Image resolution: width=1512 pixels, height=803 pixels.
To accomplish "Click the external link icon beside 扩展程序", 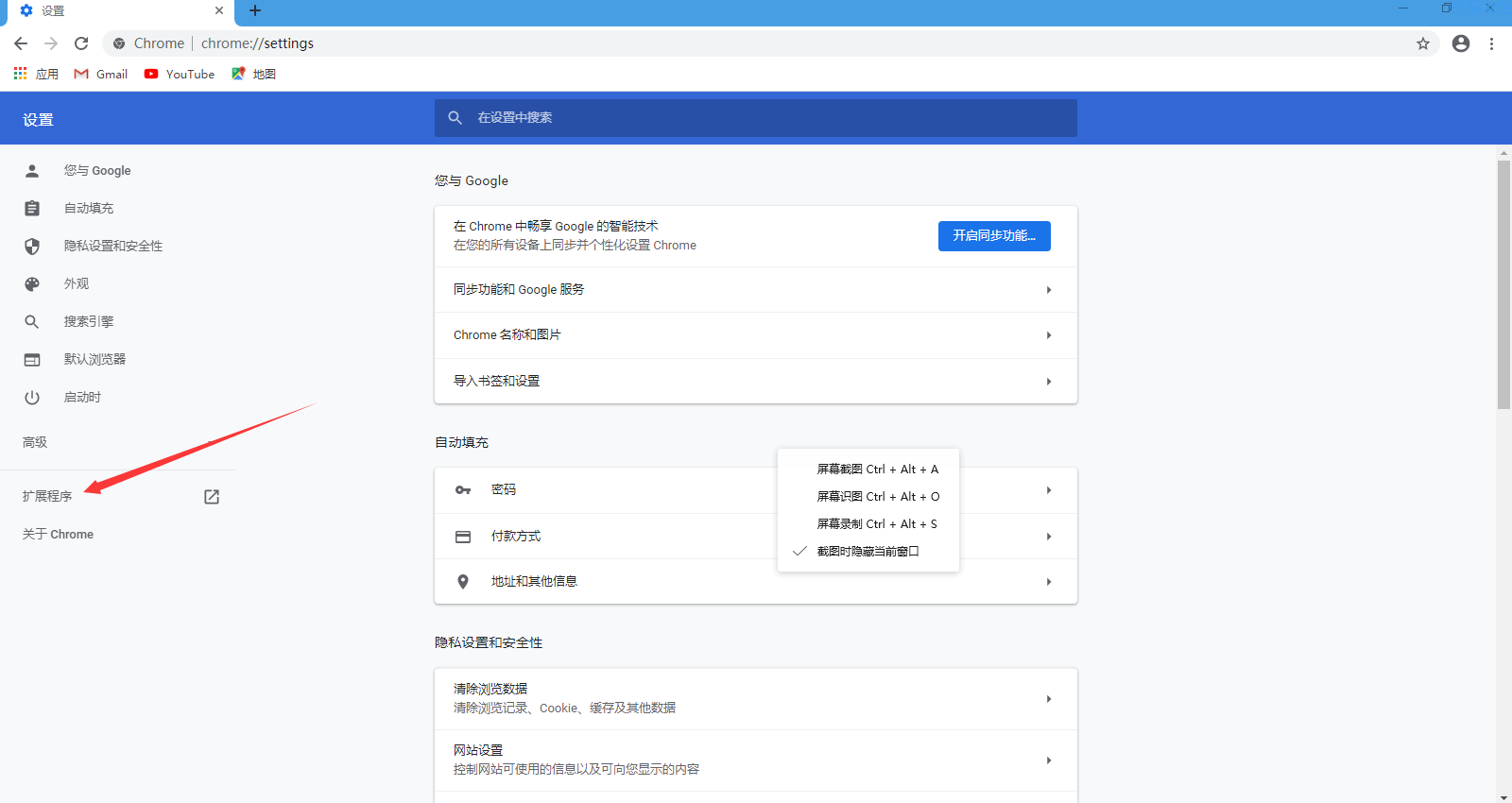I will click(212, 497).
